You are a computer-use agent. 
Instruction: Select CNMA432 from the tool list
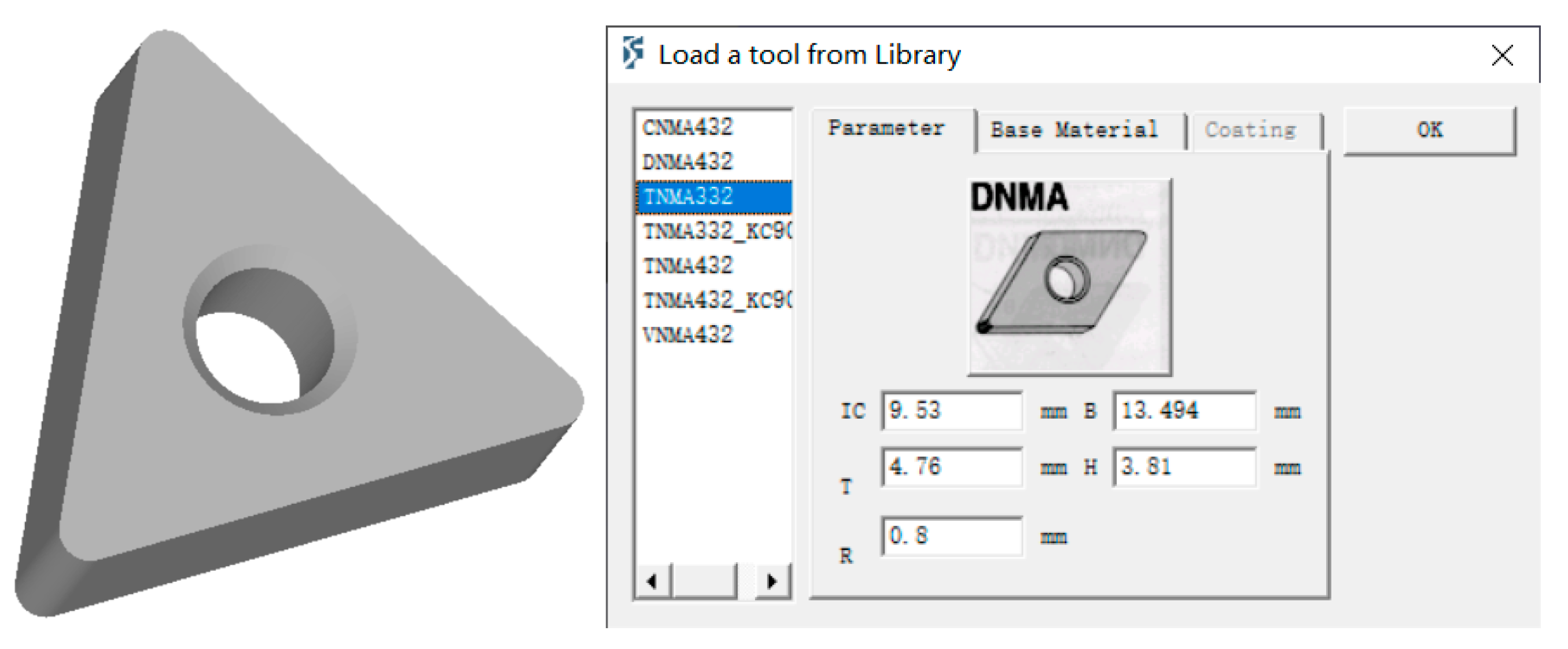[x=688, y=127]
